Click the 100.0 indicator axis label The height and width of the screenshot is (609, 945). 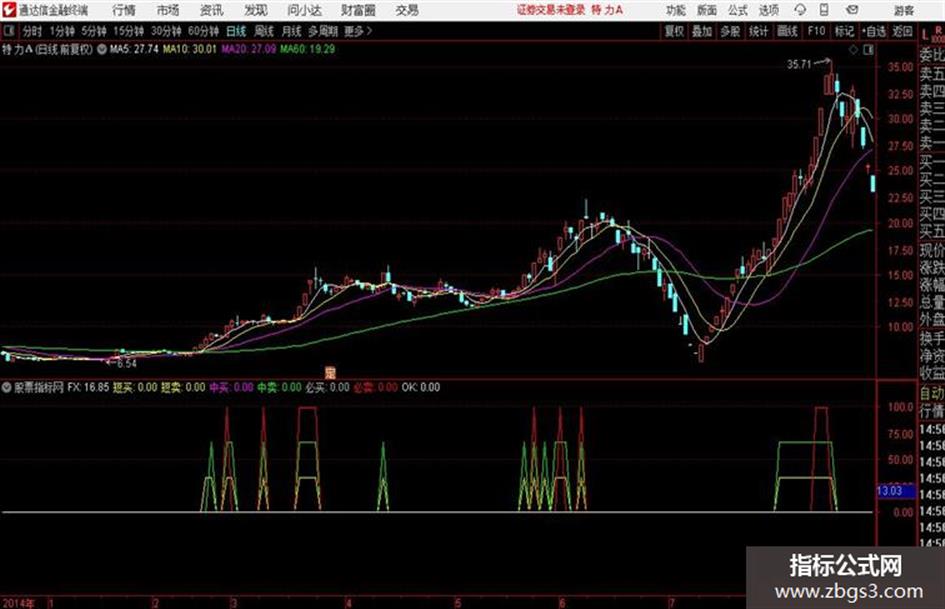tap(900, 407)
